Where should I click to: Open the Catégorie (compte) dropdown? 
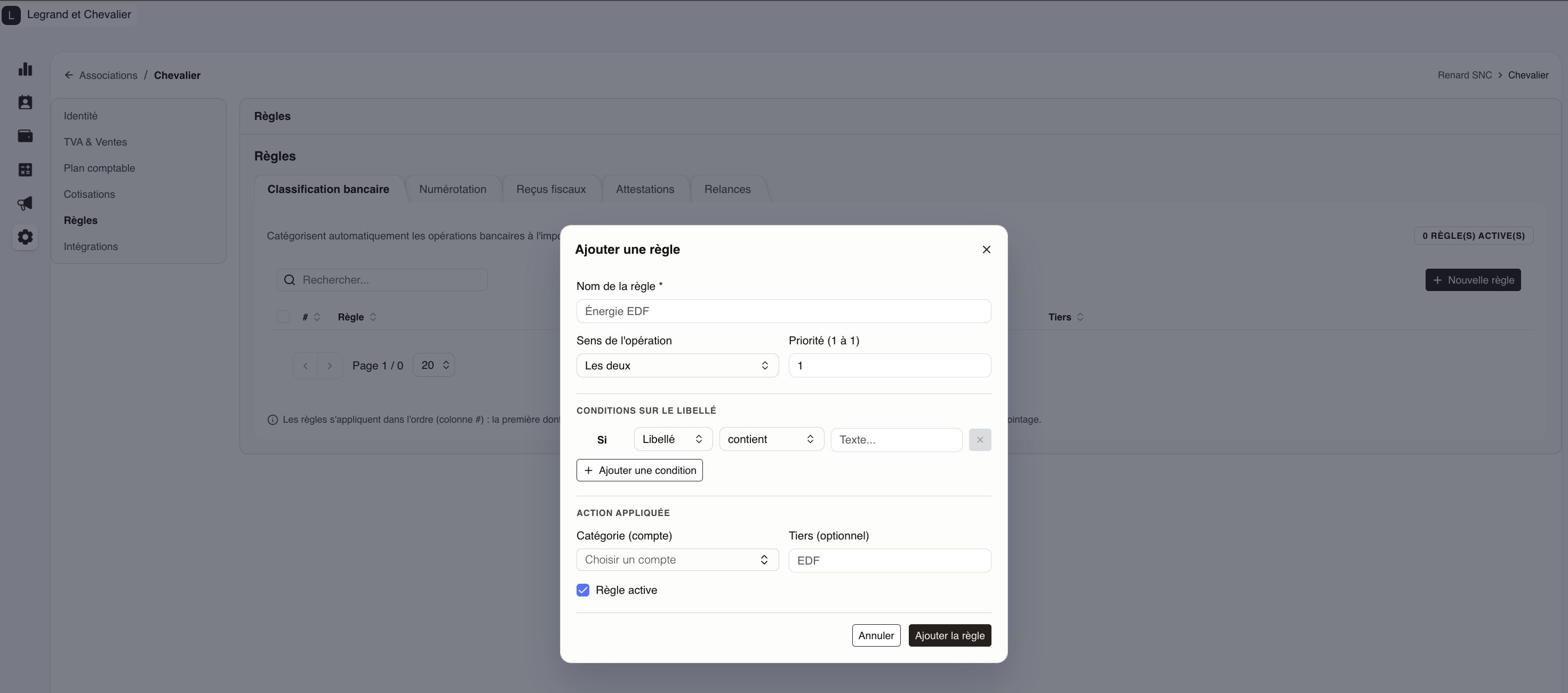[677, 560]
